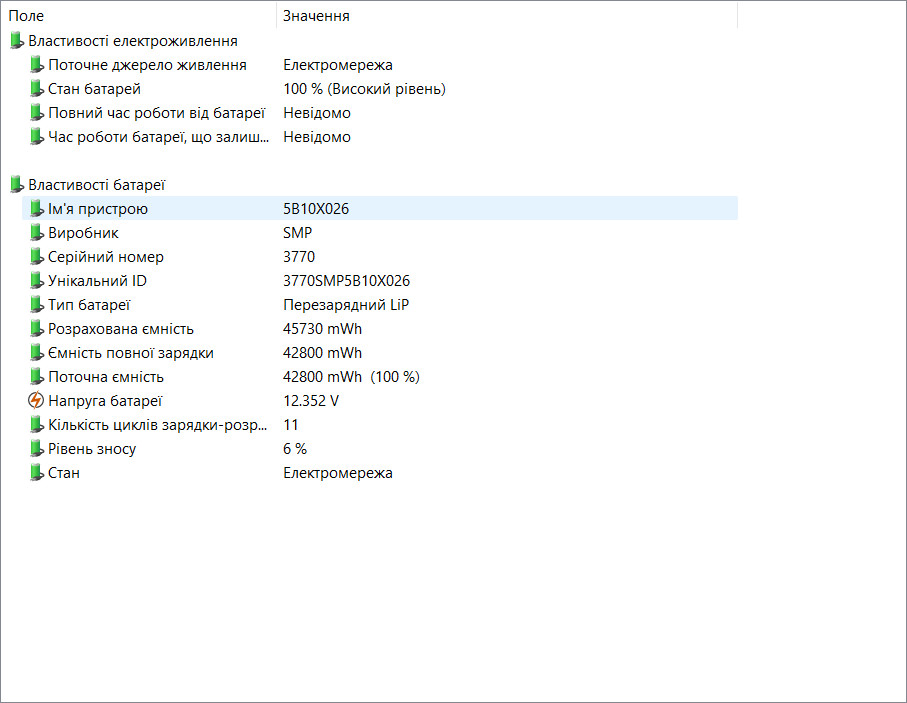Image resolution: width=907 pixels, height=703 pixels.
Task: Click value '100 % (Високий рівень)'
Action: click(364, 89)
